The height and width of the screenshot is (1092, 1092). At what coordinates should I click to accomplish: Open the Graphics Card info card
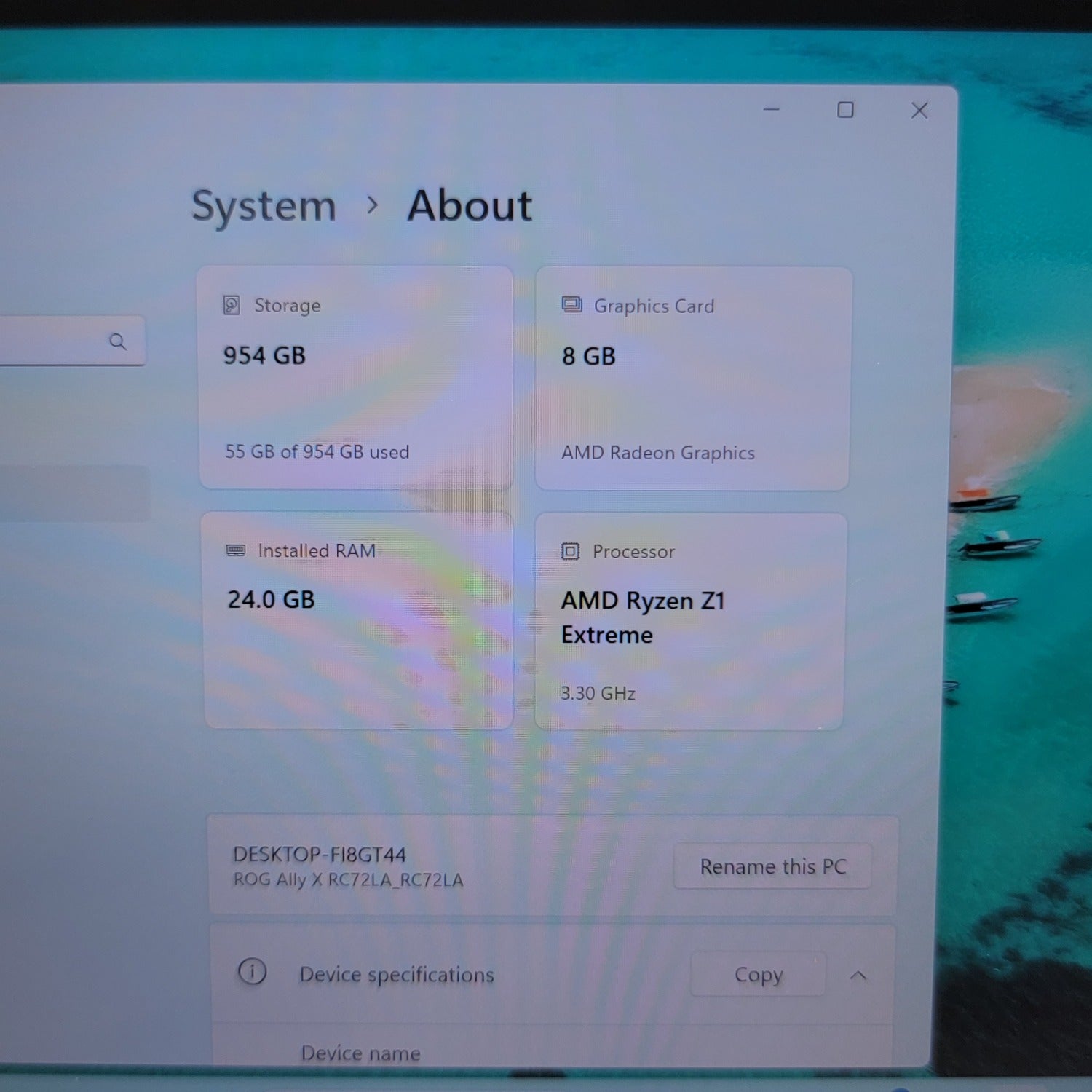tap(693, 379)
